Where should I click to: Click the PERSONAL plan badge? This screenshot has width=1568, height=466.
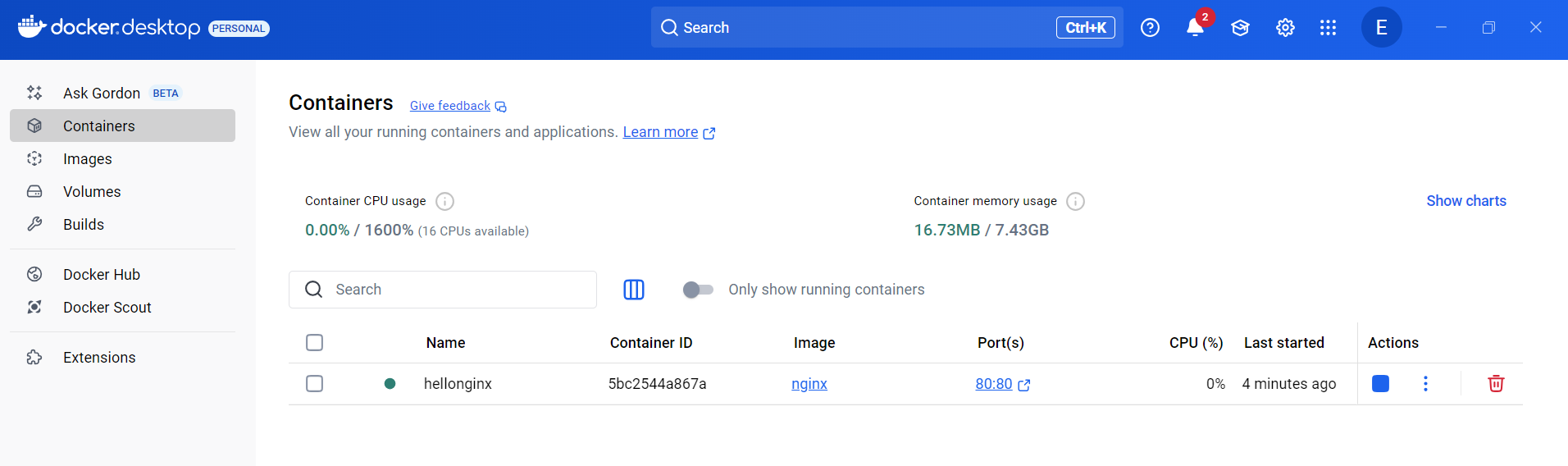coord(239,29)
